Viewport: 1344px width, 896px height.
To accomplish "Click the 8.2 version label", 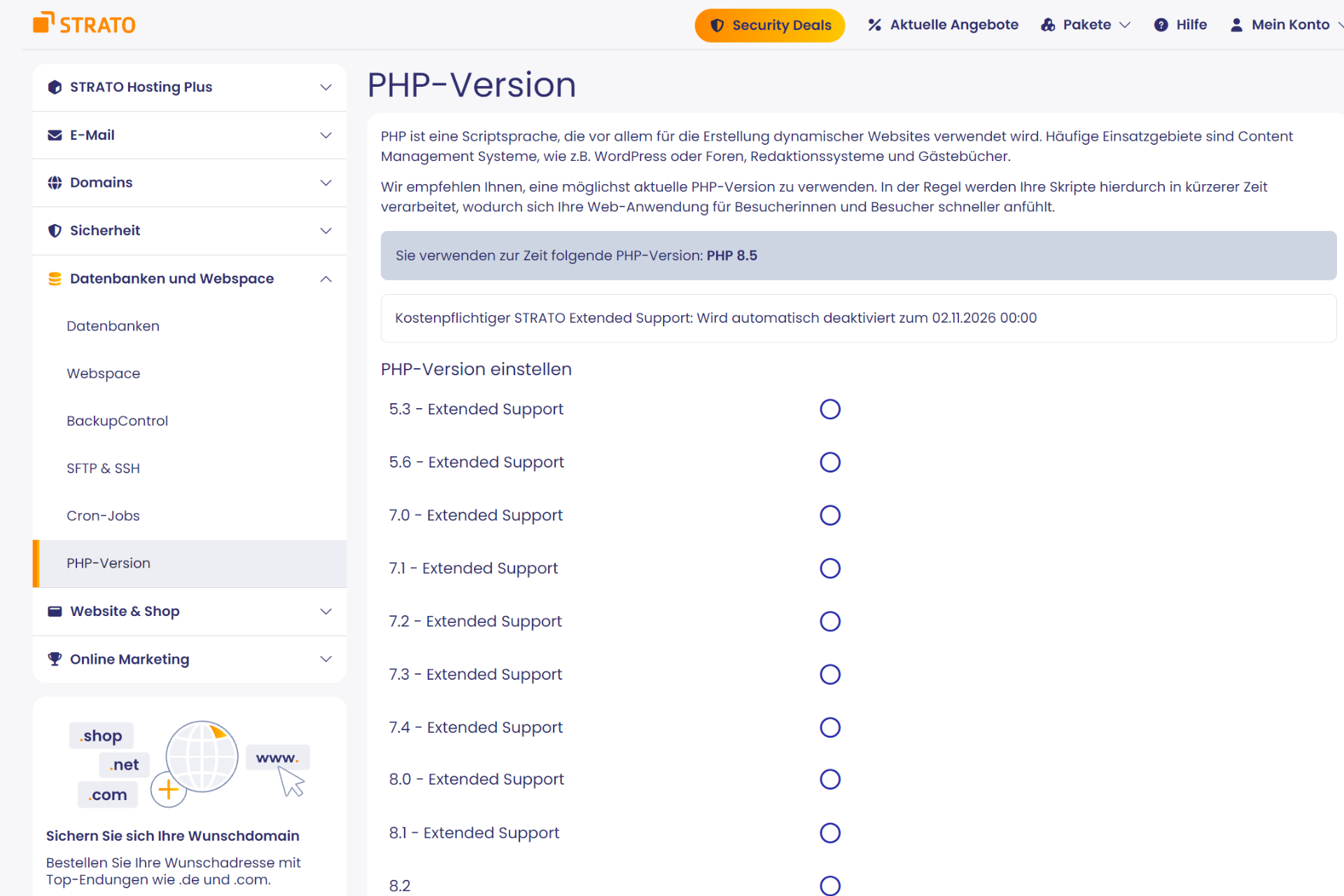I will [x=400, y=885].
